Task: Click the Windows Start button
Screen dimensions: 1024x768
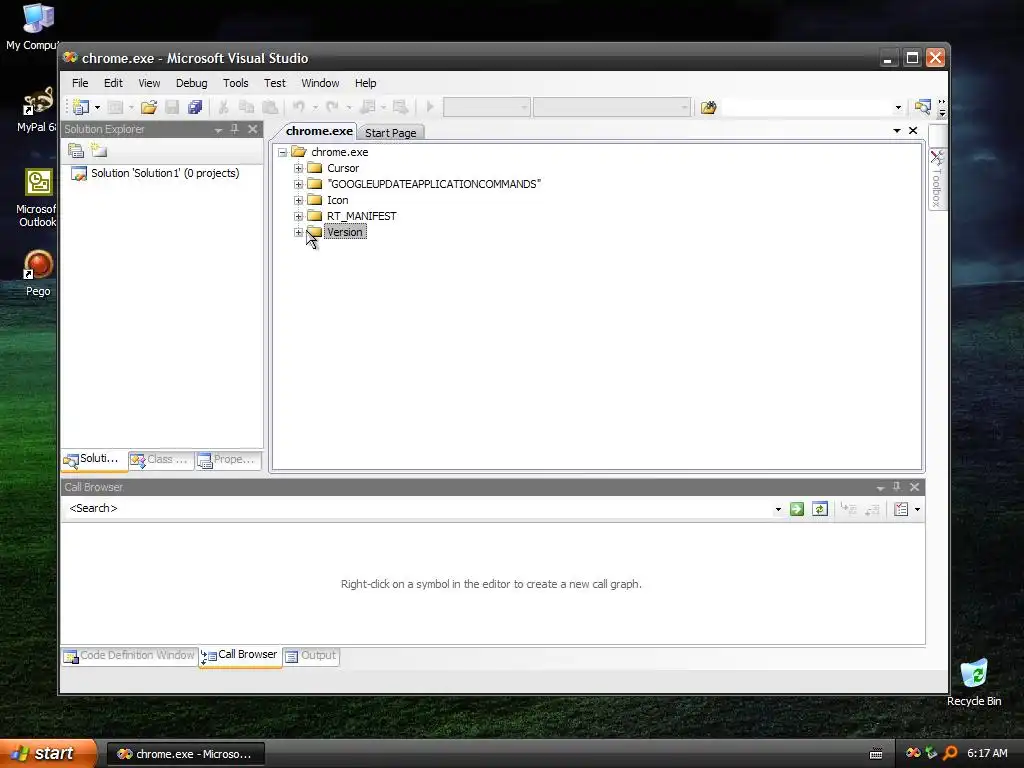Action: [47, 754]
